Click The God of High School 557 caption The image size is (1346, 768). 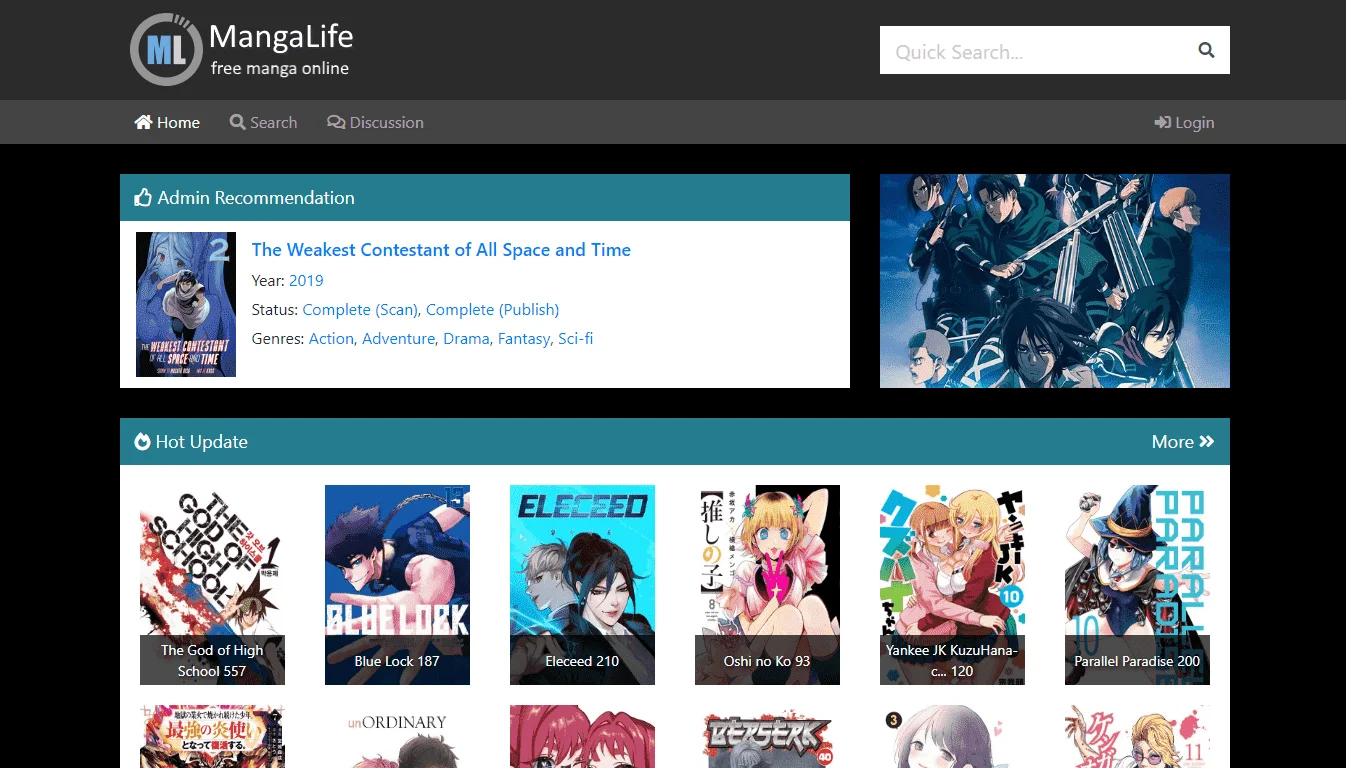pos(212,660)
